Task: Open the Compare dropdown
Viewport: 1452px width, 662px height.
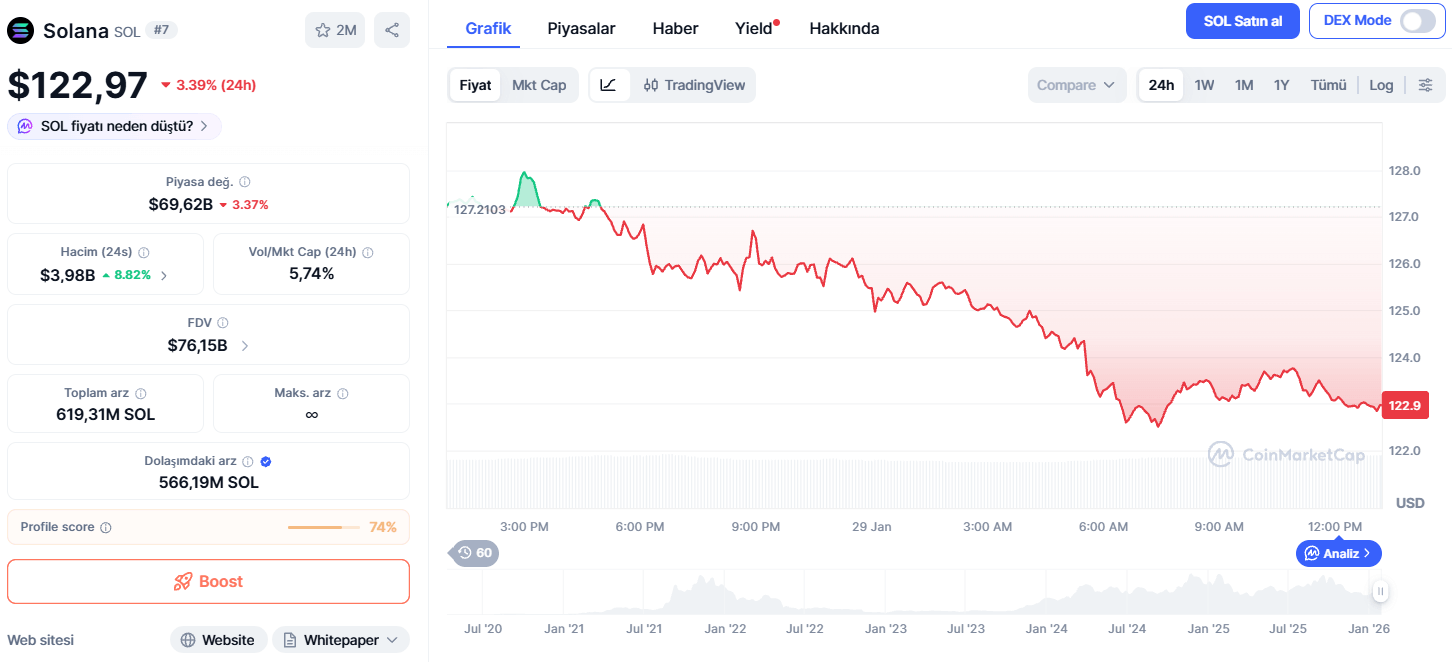Action: pyautogui.click(x=1076, y=85)
